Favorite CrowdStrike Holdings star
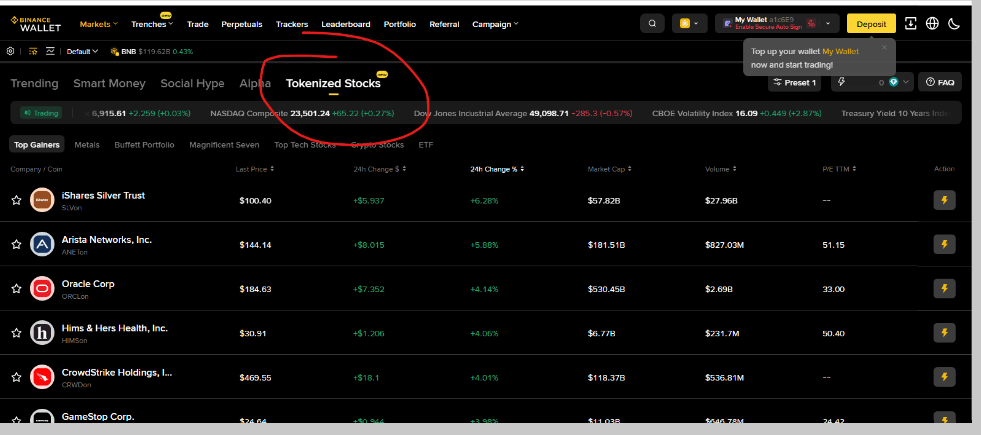Screen dimensions: 981x435 (16, 377)
